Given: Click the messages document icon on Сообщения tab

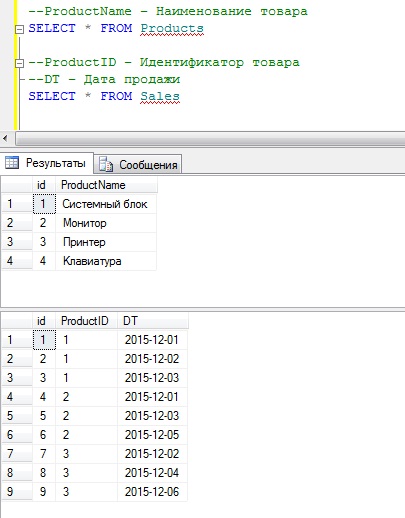Looking at the screenshot, I should click(106, 164).
